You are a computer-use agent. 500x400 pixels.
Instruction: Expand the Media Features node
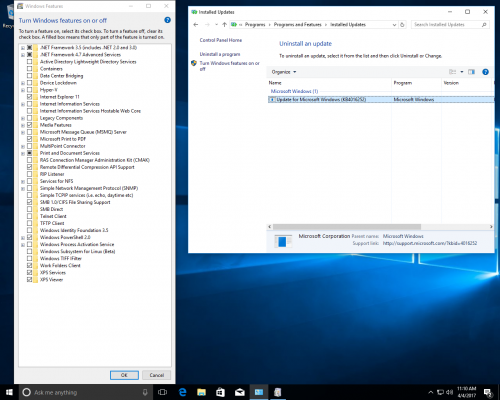[23, 125]
